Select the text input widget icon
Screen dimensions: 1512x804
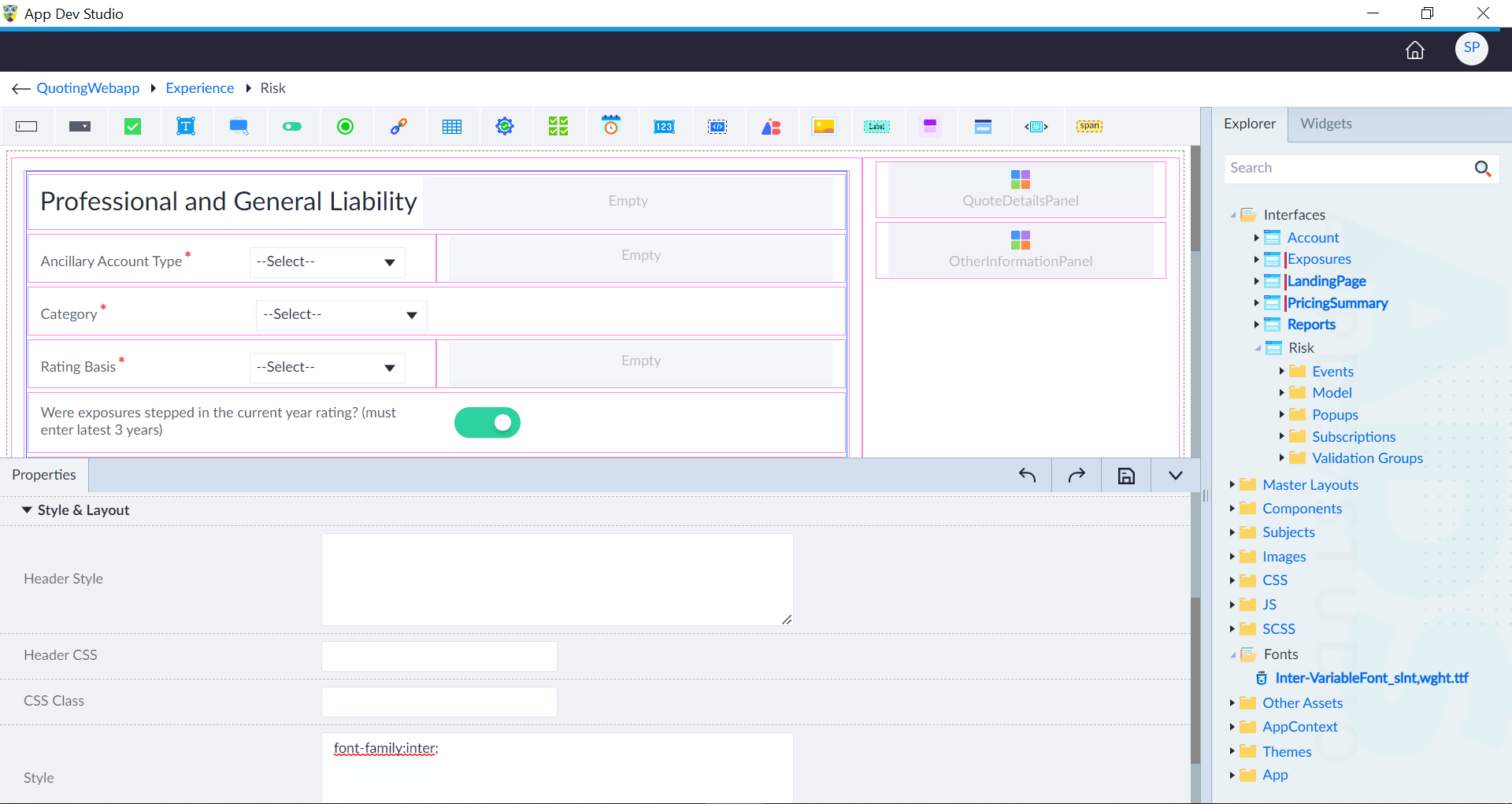(x=27, y=126)
